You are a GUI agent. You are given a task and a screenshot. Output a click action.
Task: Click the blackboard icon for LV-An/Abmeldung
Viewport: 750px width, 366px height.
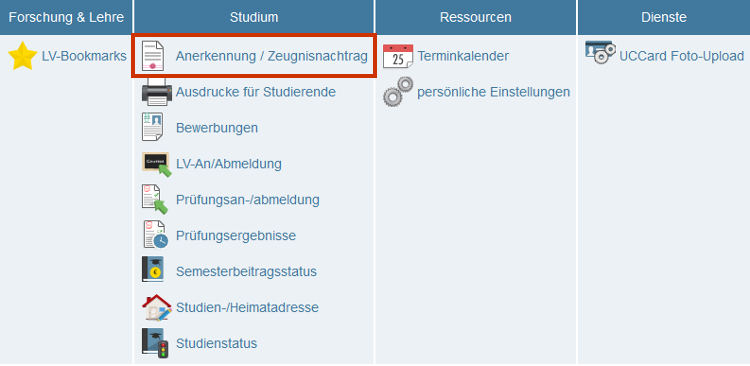click(156, 164)
